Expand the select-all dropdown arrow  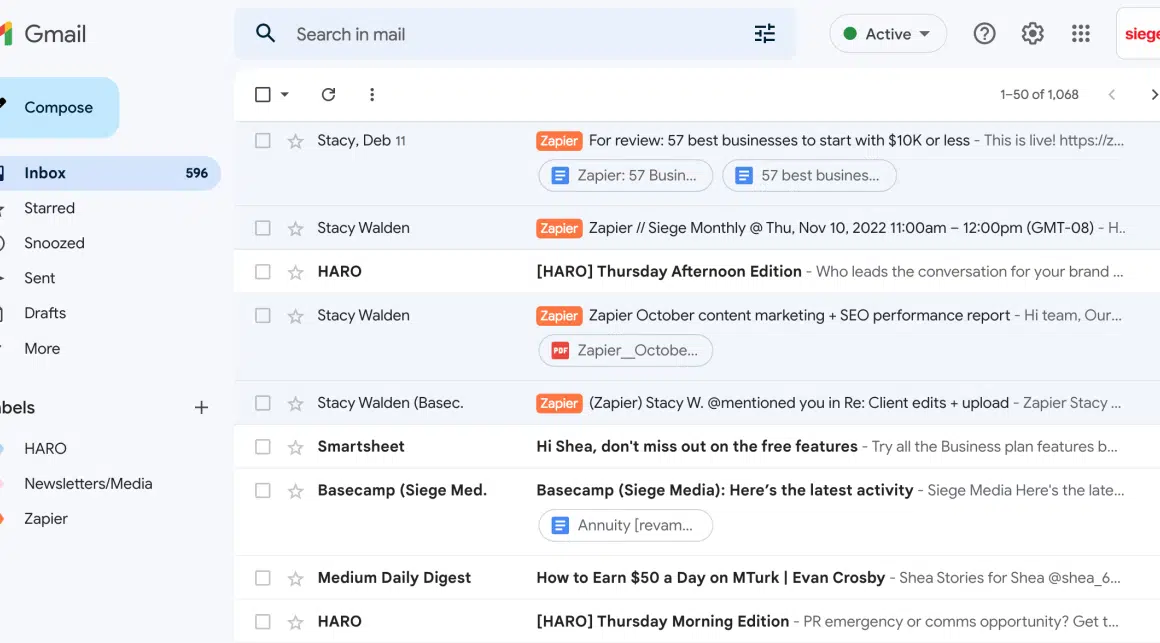pos(285,95)
